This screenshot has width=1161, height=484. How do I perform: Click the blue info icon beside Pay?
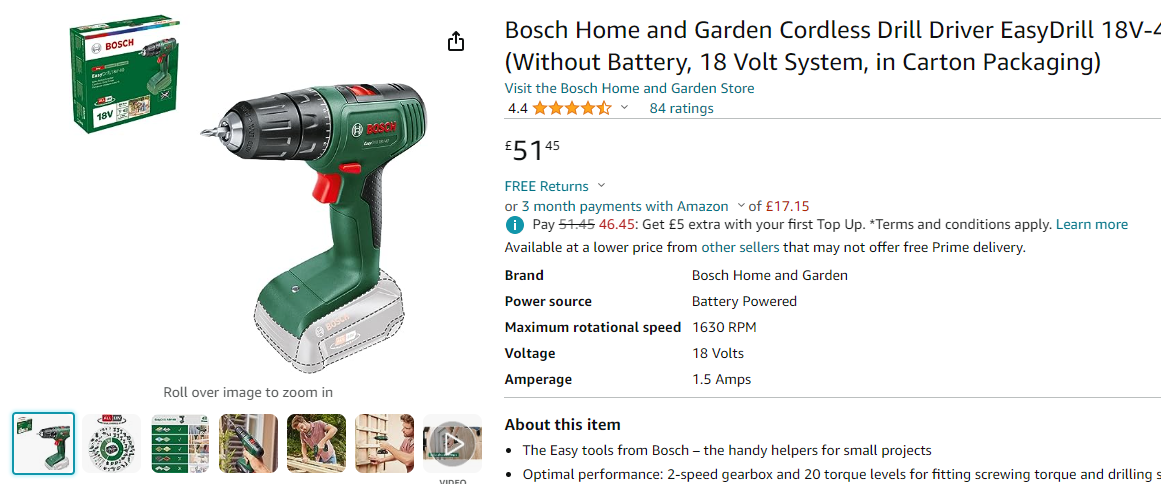[514, 225]
